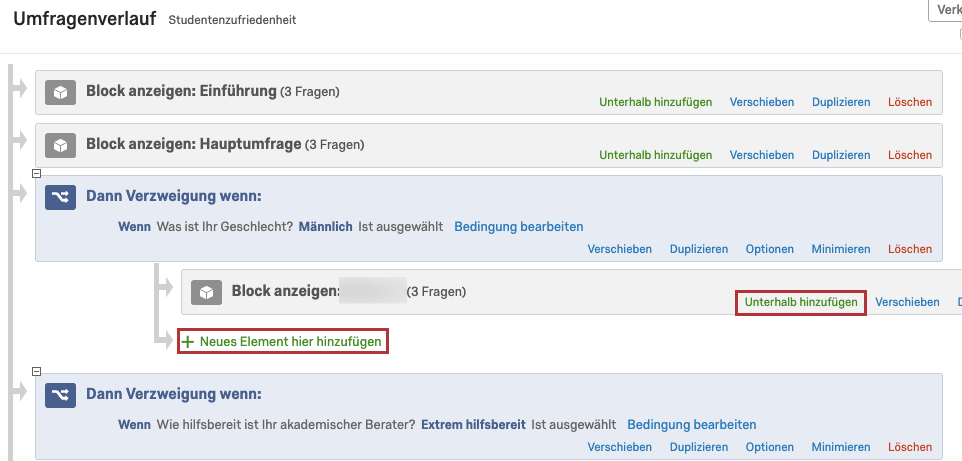Click the Hauptumfrage block cube icon
Viewport: 962px width, 461px height.
click(60, 145)
